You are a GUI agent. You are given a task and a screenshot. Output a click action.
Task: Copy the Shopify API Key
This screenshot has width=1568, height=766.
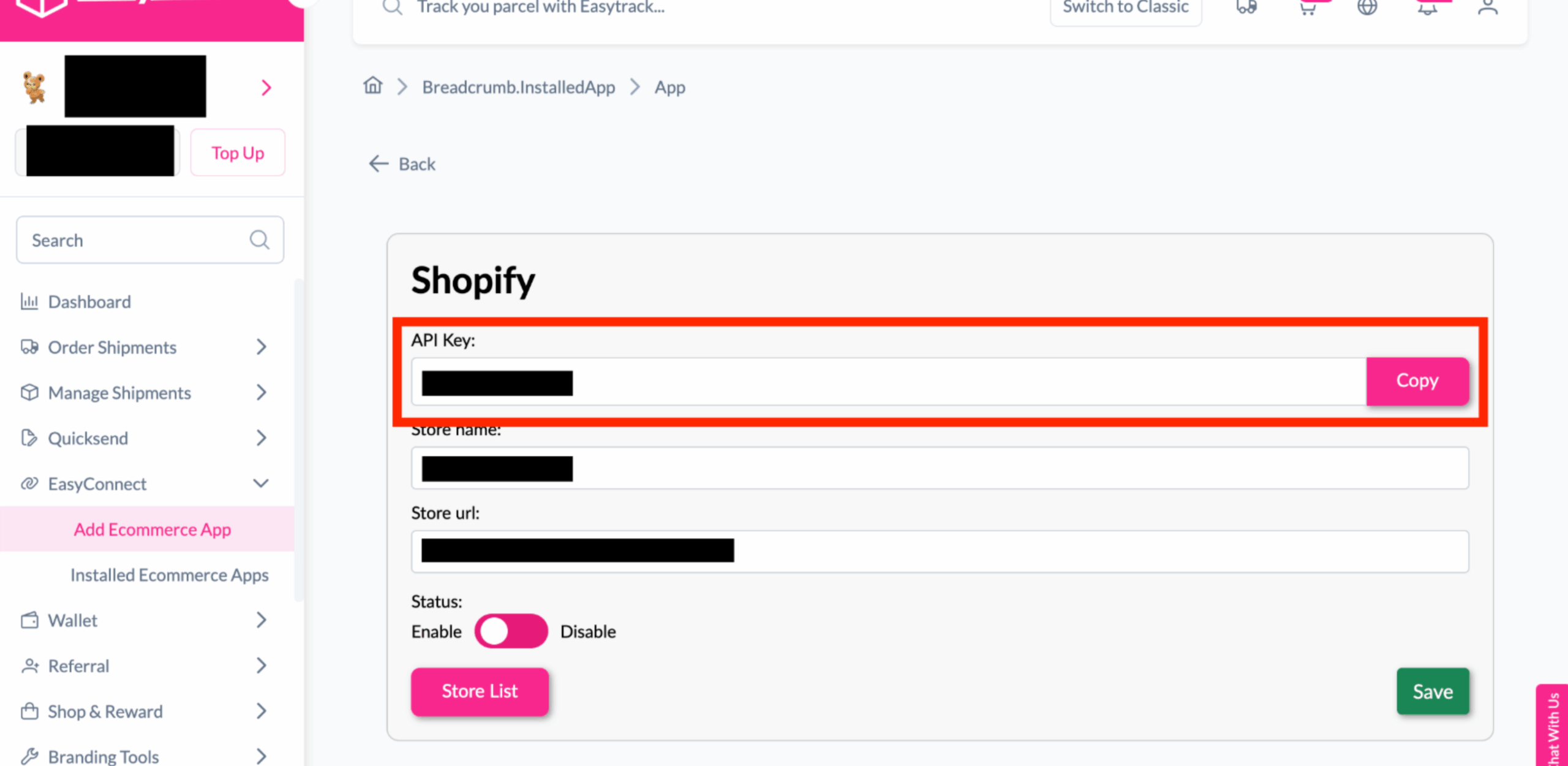[1417, 381]
